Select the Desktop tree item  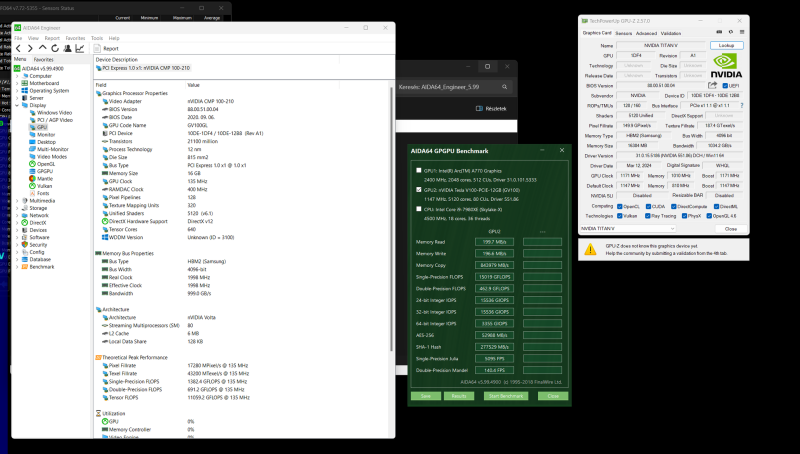coord(46,142)
